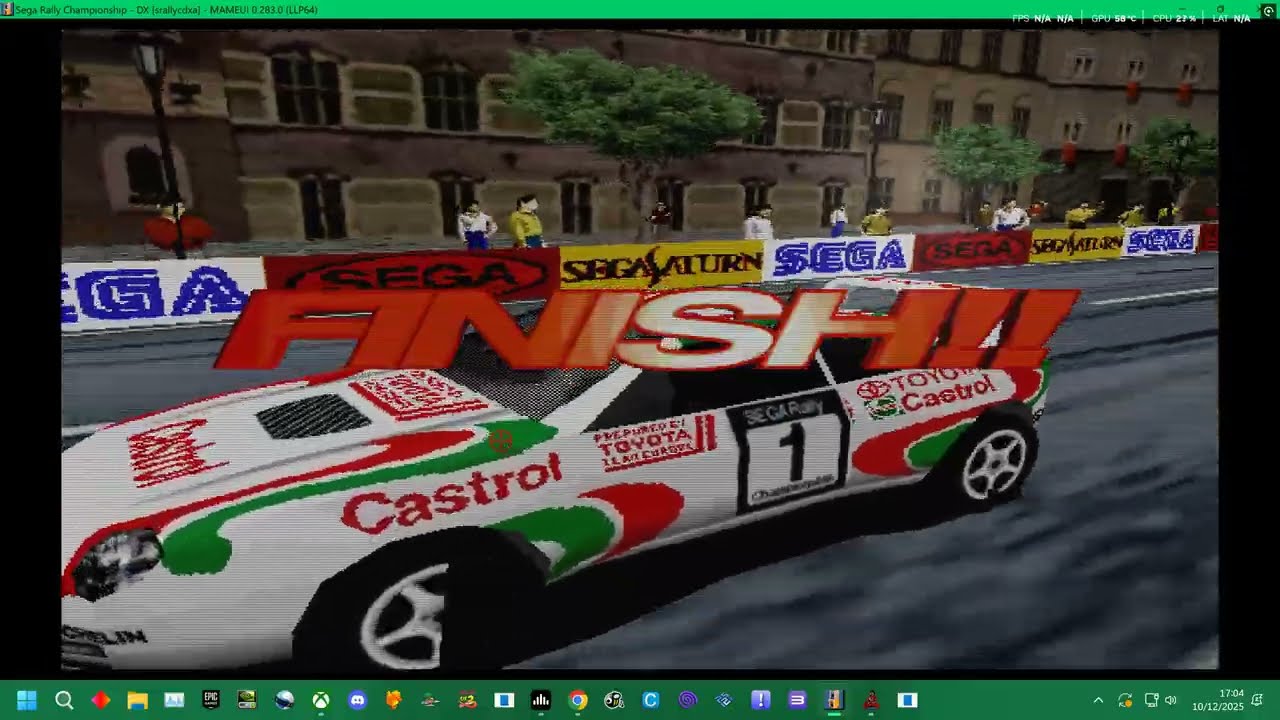
Task: Open volume speaker tray icon
Action: pos(1170,700)
